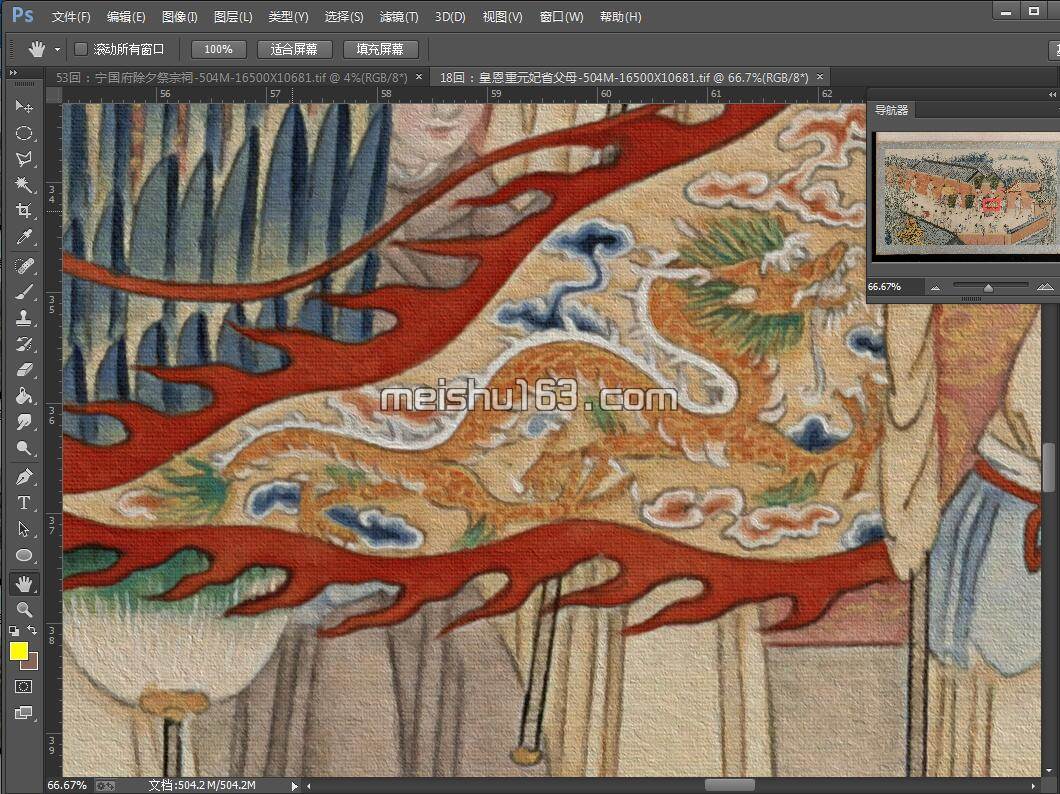Open the 帮助(H) menu
1060x794 pixels.
[x=621, y=17]
